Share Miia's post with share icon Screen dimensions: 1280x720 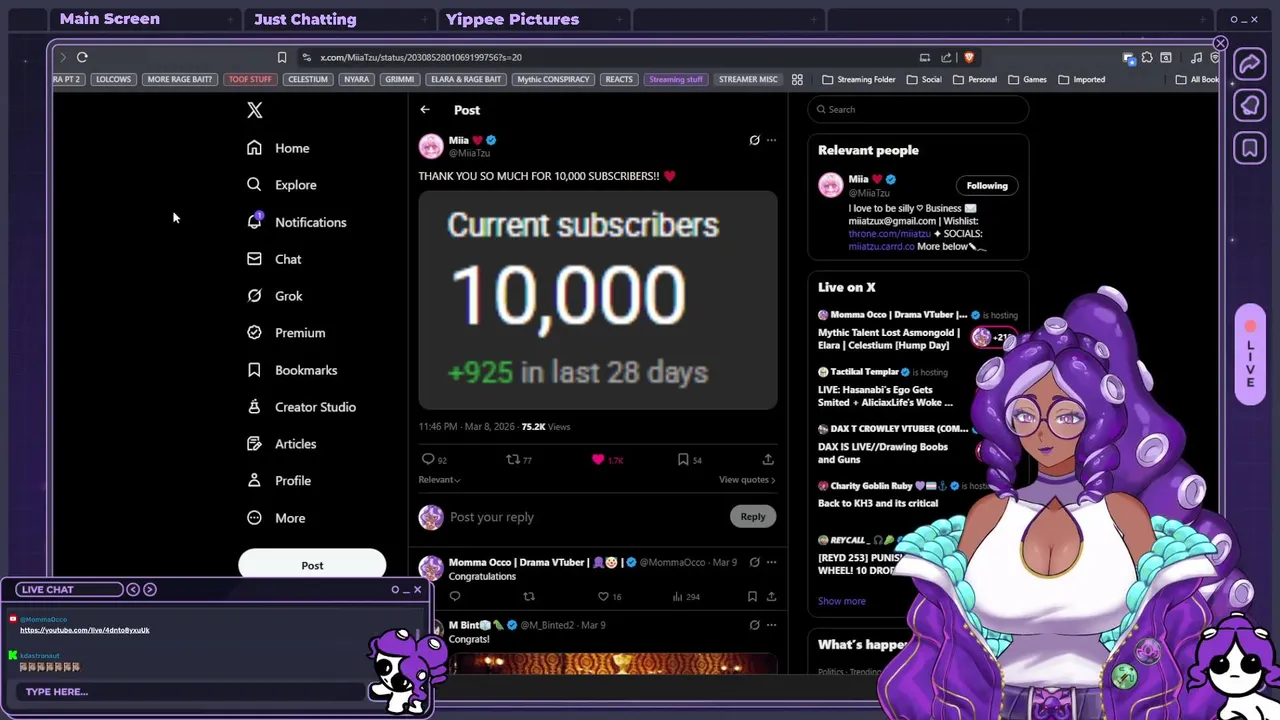point(768,459)
